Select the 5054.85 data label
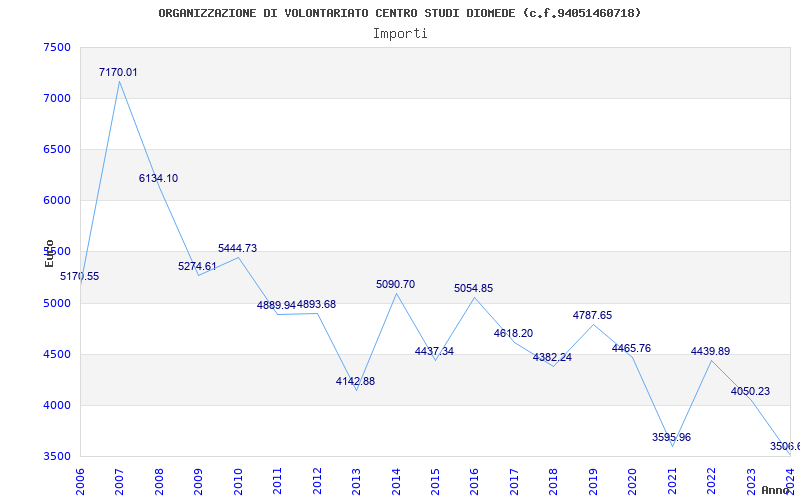The image size is (800, 500). coord(473,289)
